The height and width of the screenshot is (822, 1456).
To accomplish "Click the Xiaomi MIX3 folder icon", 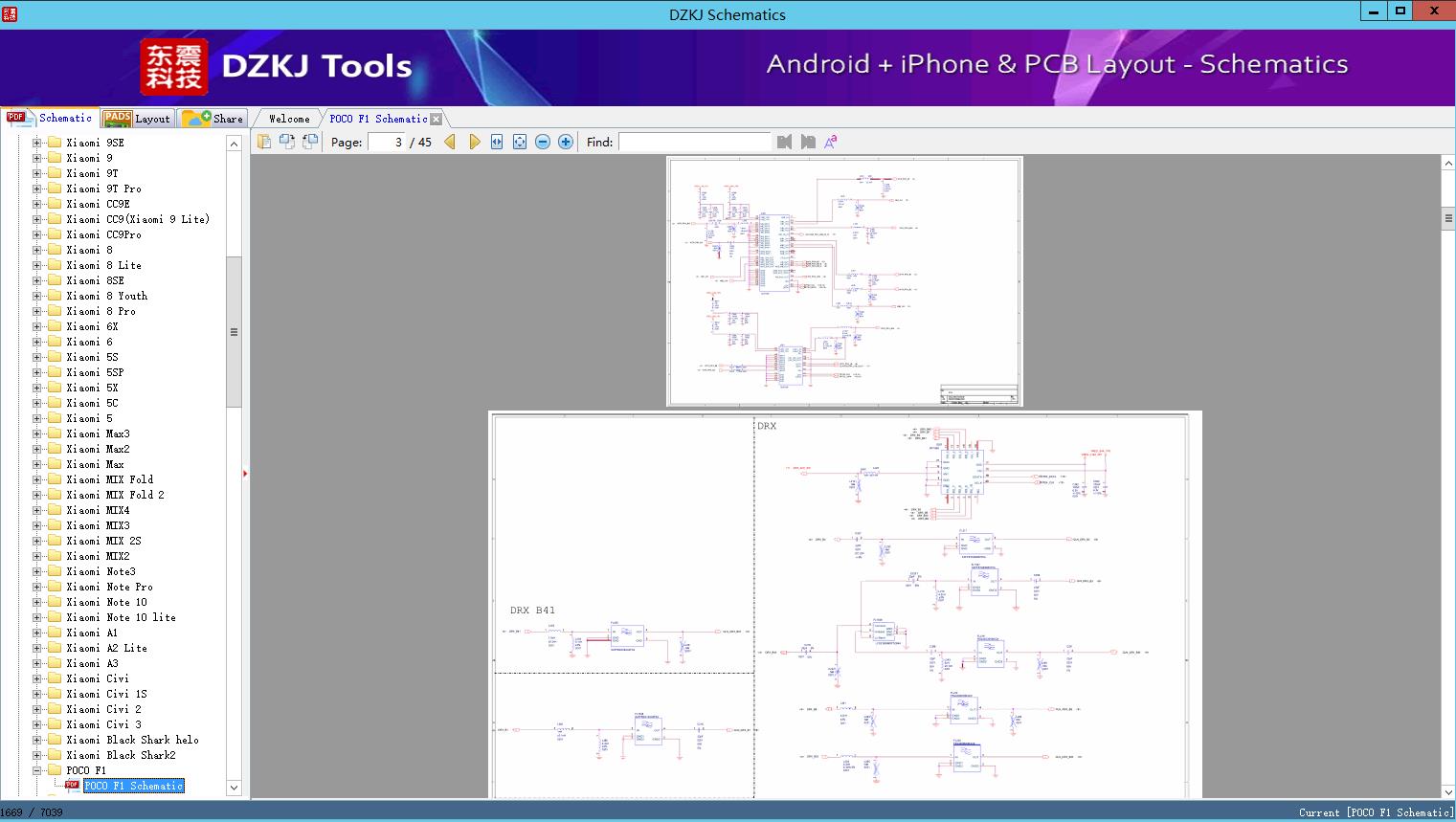I will [x=55, y=525].
